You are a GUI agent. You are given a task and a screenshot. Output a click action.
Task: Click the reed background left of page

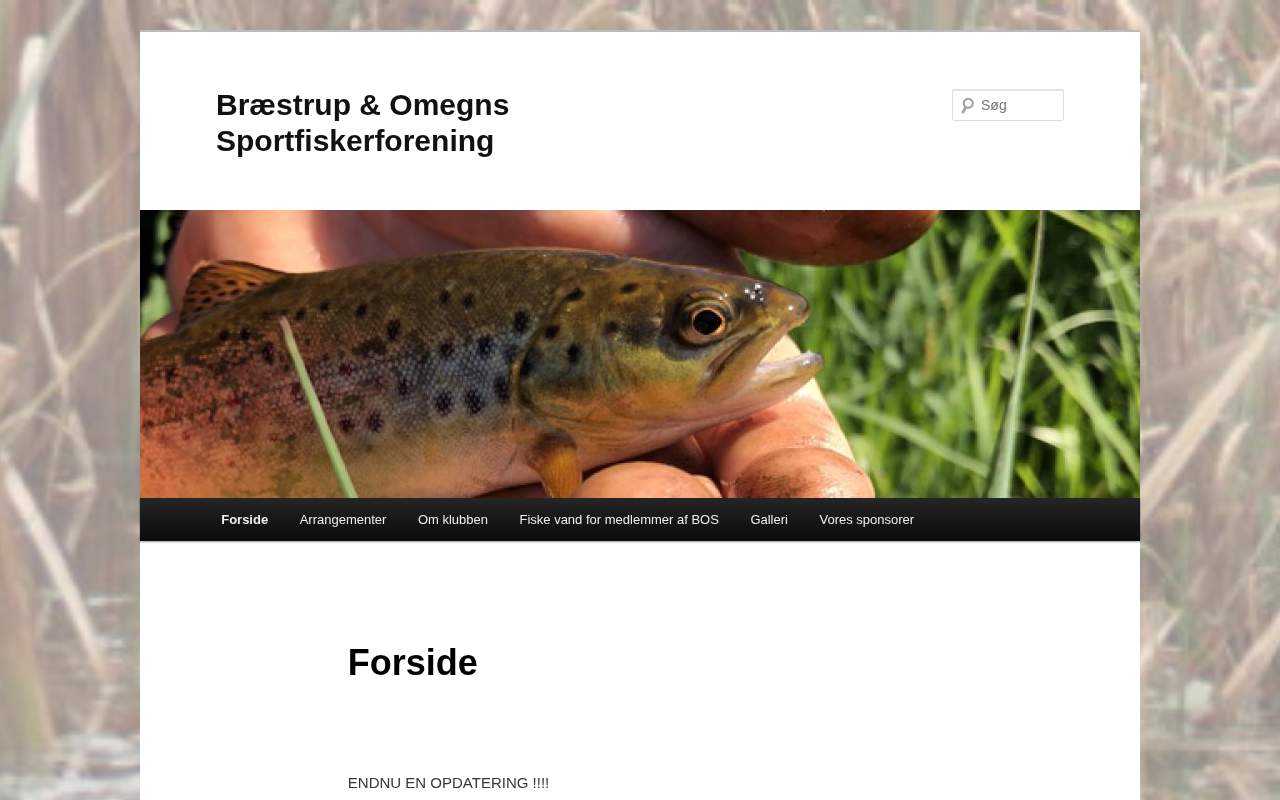[x=68, y=400]
